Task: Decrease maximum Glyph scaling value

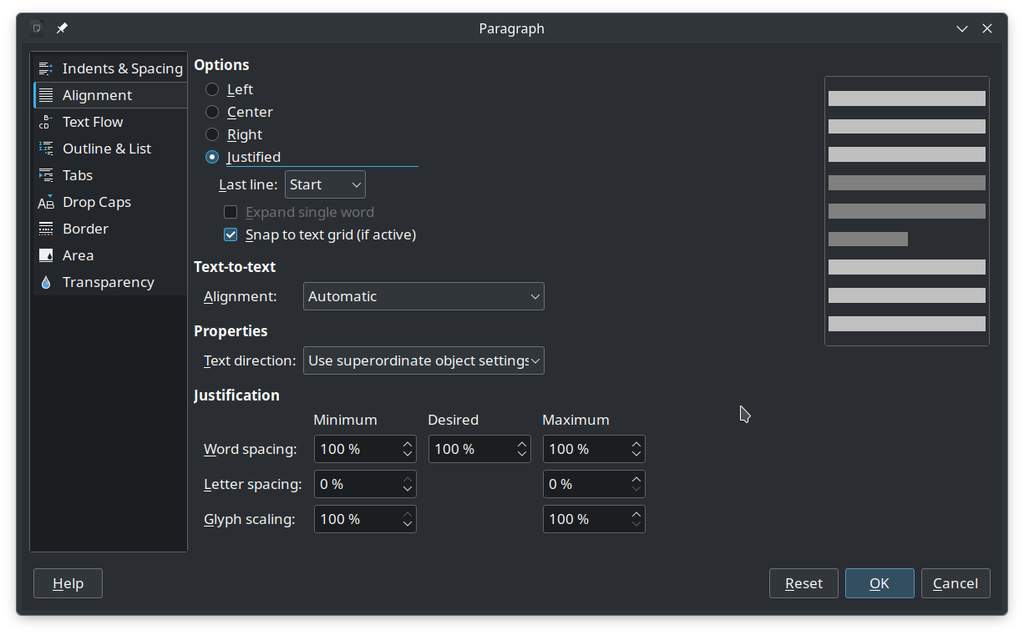Action: (636, 525)
